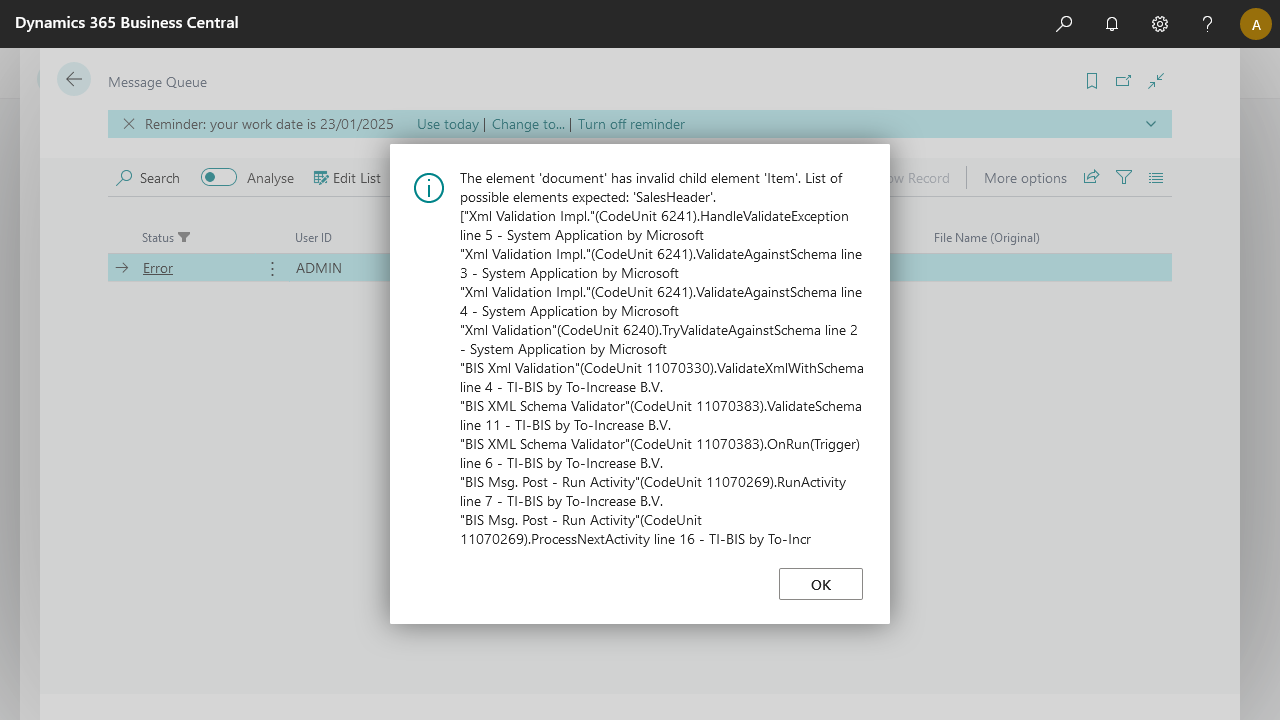Click the 'Message Queue' page title
The height and width of the screenshot is (720, 1280).
click(158, 82)
